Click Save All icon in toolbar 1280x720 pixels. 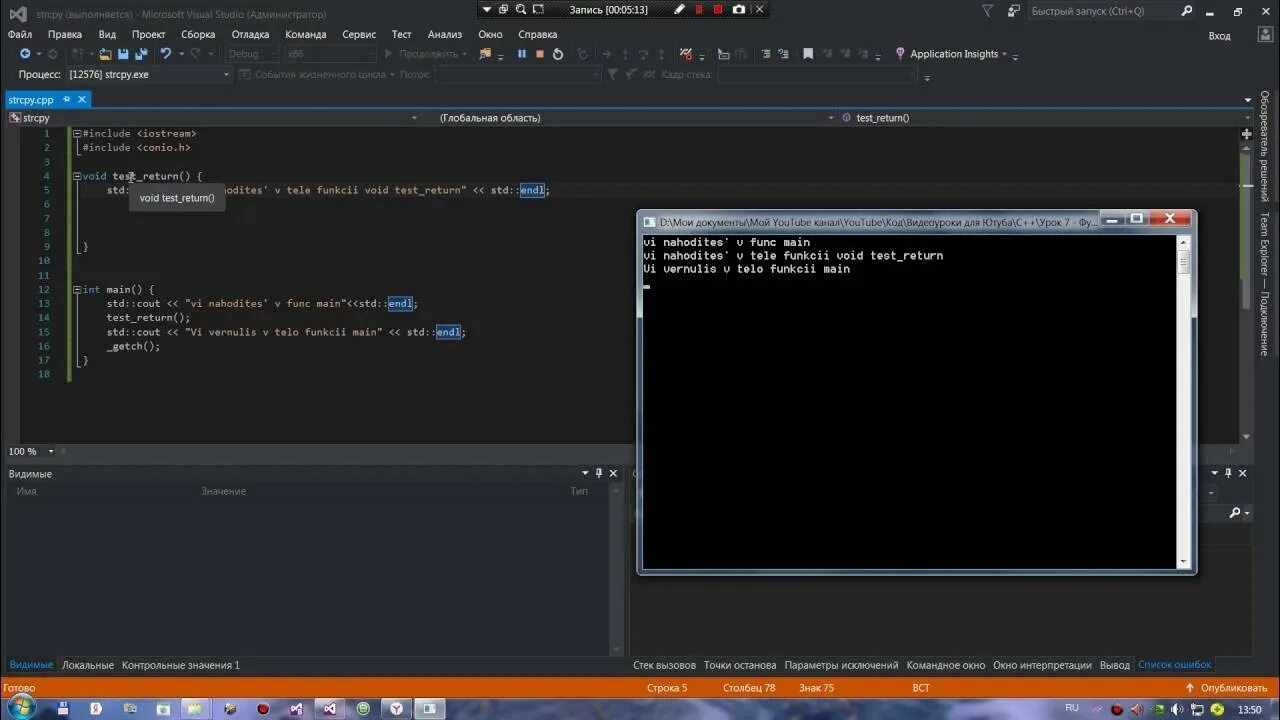(x=140, y=54)
